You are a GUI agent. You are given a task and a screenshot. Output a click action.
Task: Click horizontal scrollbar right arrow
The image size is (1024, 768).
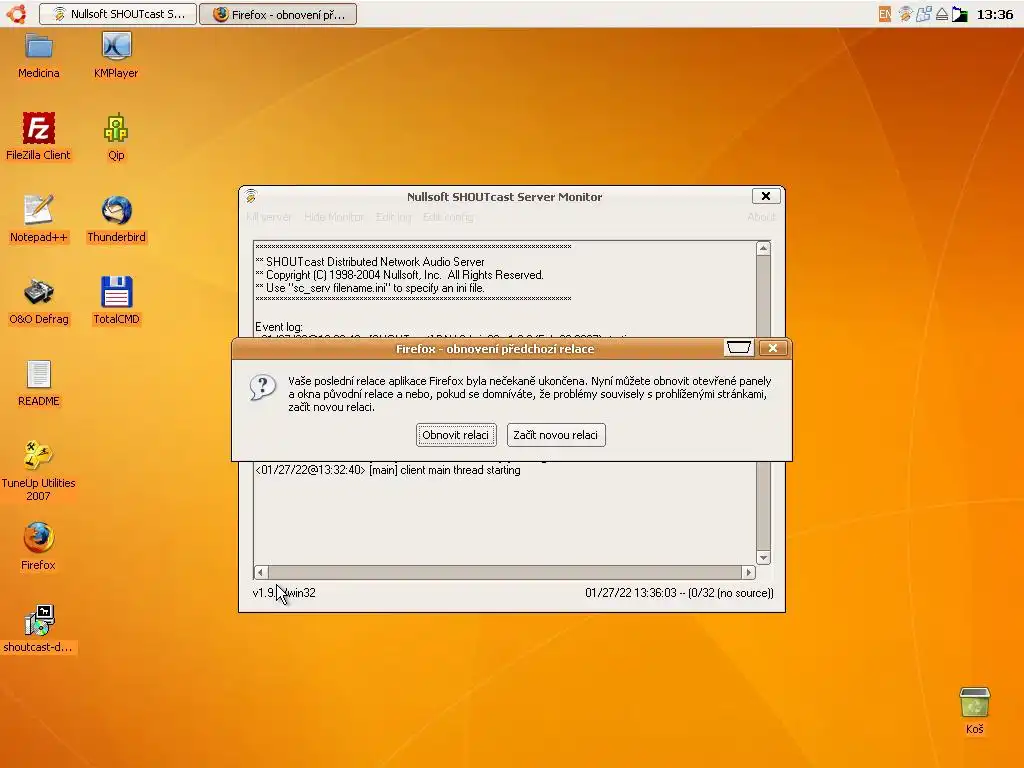click(748, 572)
